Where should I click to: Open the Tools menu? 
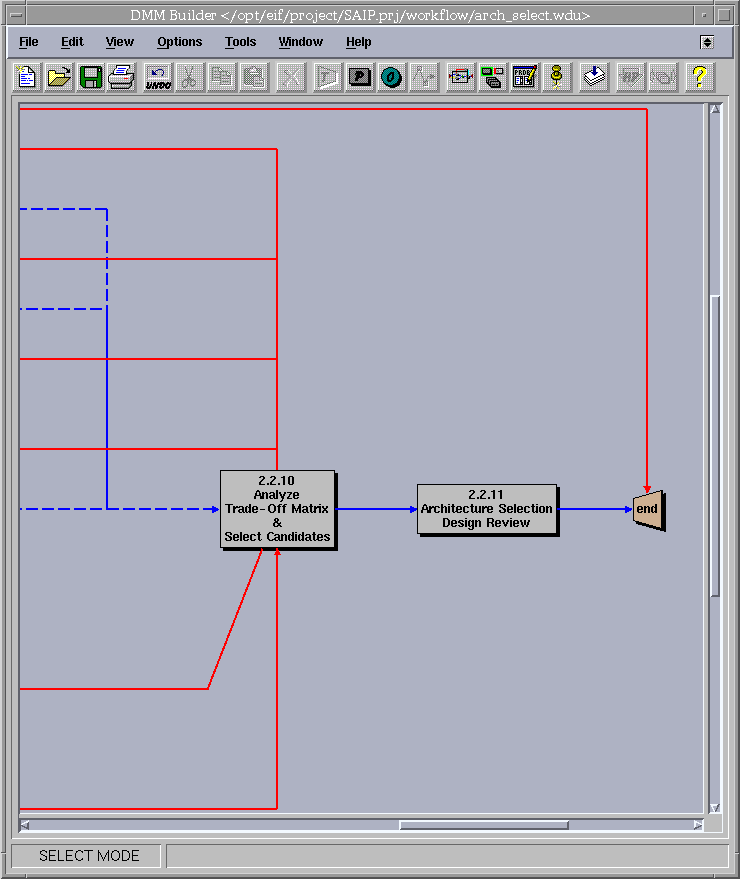coord(240,42)
